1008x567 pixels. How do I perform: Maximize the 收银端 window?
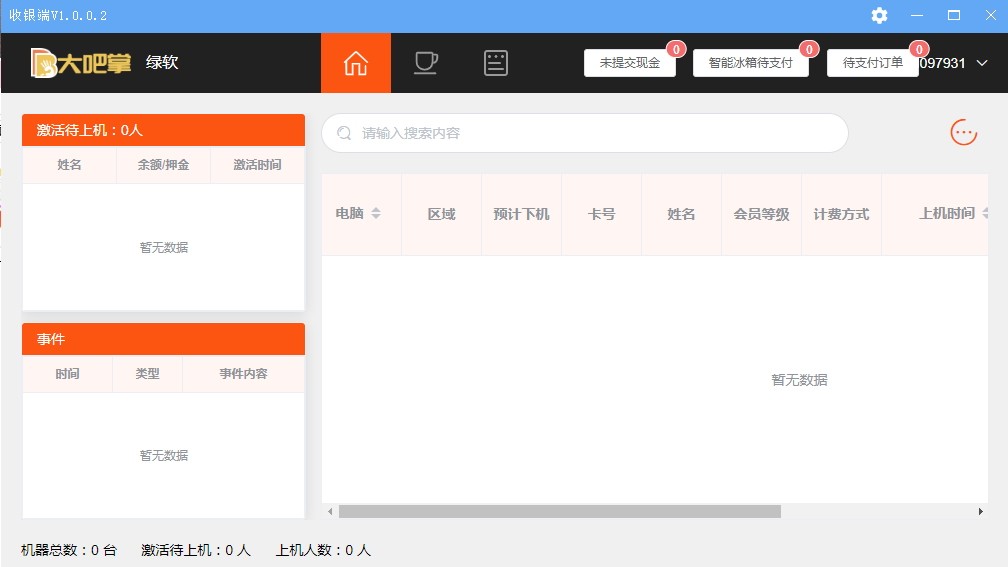(x=954, y=15)
